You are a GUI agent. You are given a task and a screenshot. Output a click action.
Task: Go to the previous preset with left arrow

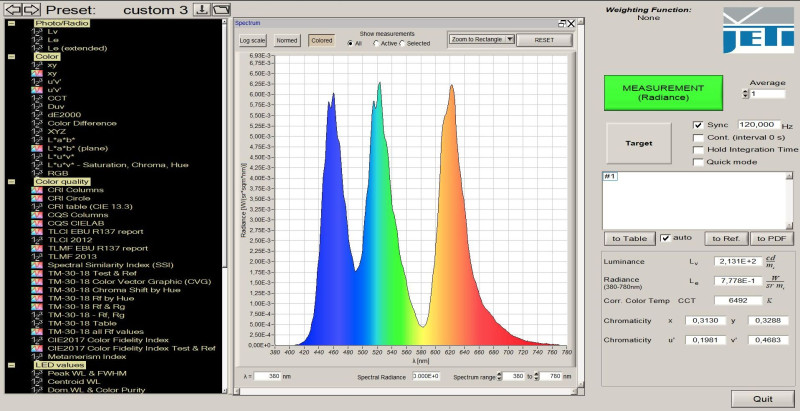point(14,9)
